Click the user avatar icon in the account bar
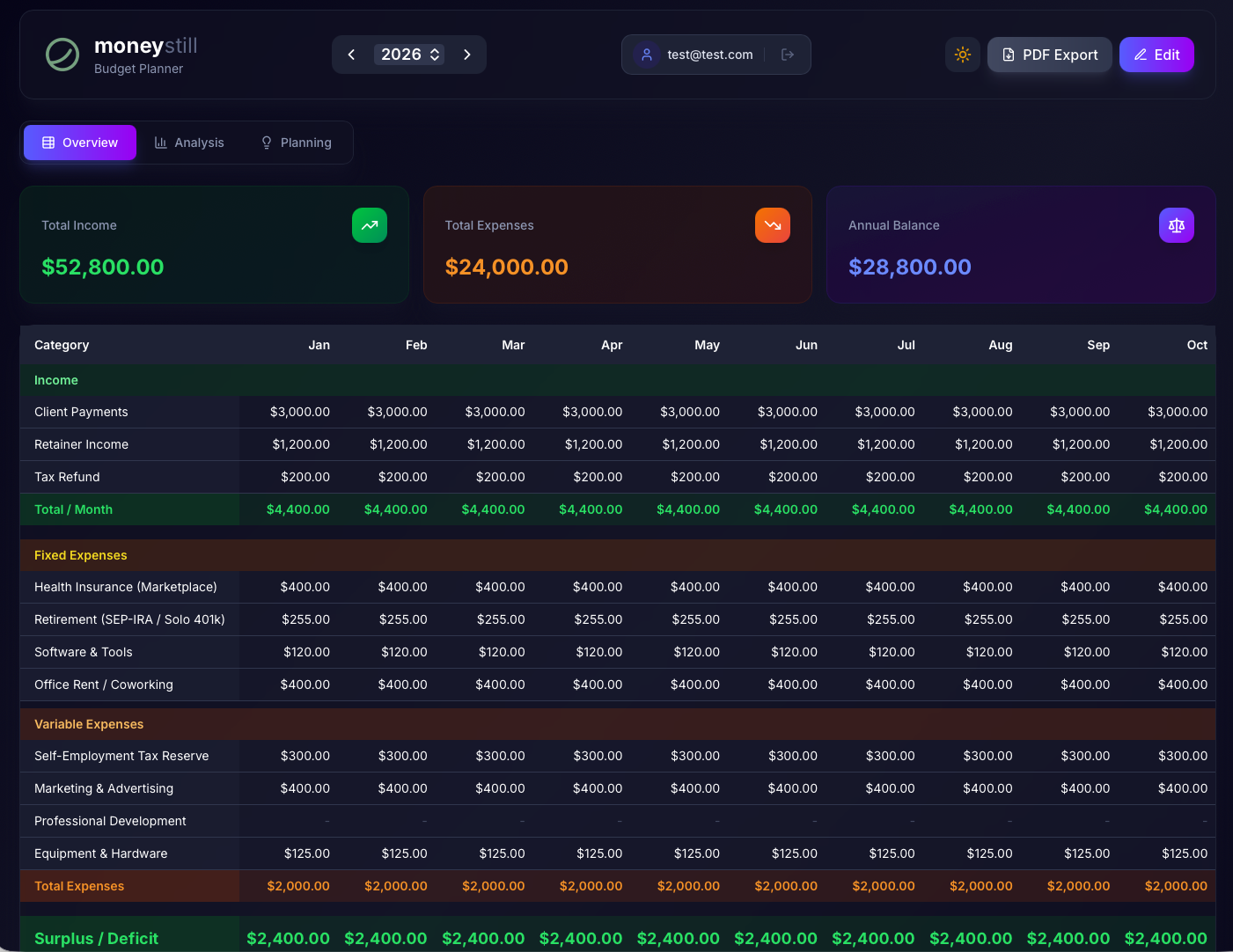Image resolution: width=1233 pixels, height=952 pixels. pos(647,55)
